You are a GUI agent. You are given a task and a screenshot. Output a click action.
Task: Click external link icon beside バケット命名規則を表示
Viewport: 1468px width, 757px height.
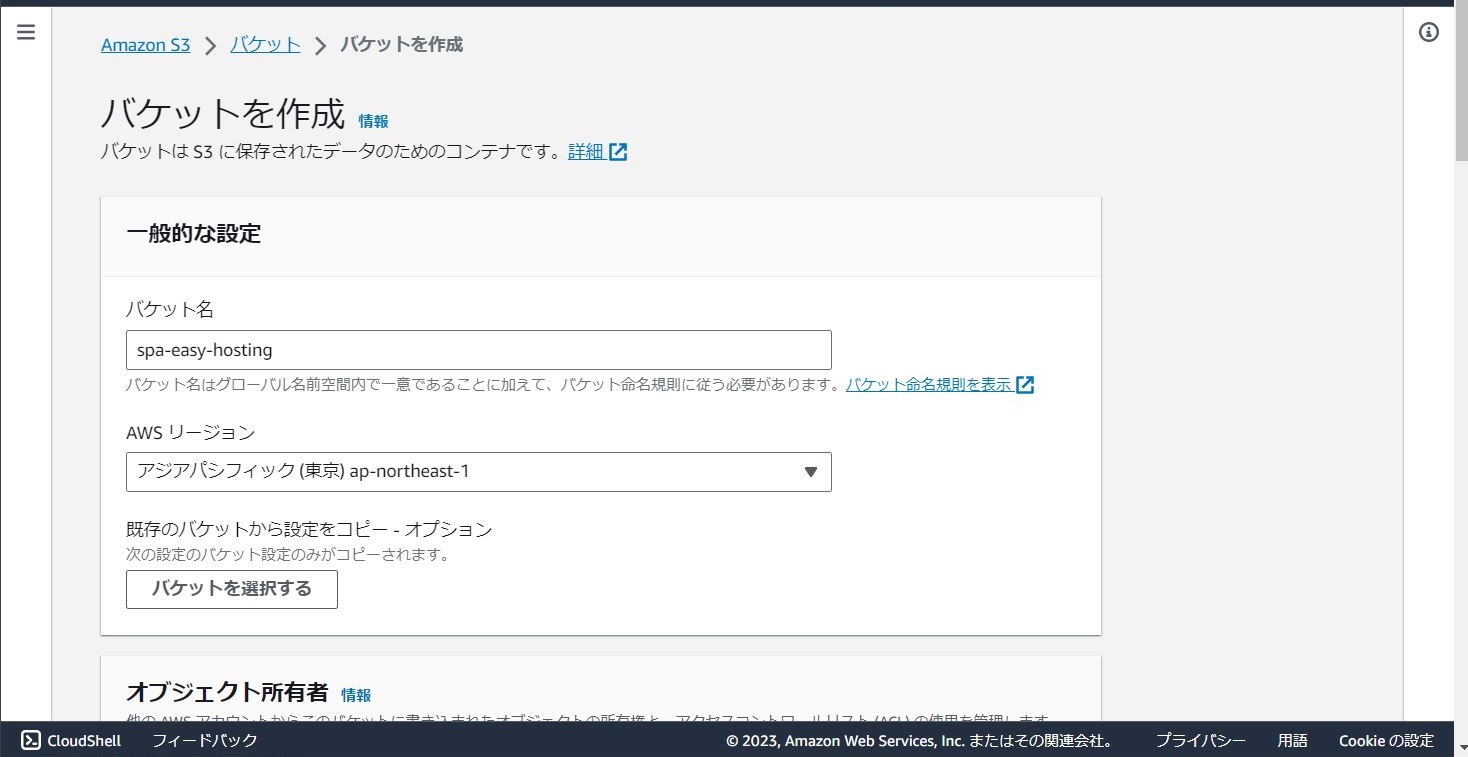(1025, 385)
